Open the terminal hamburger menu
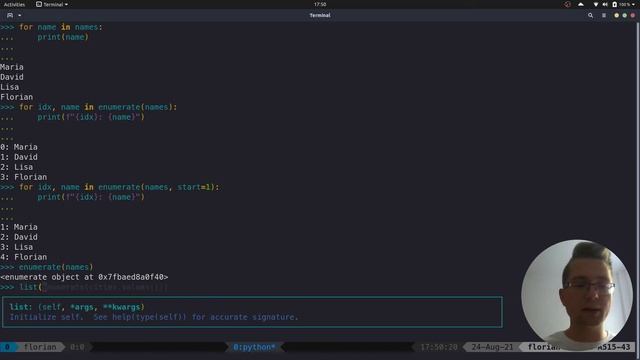Image resolution: width=640 pixels, height=360 pixels. 604,15
